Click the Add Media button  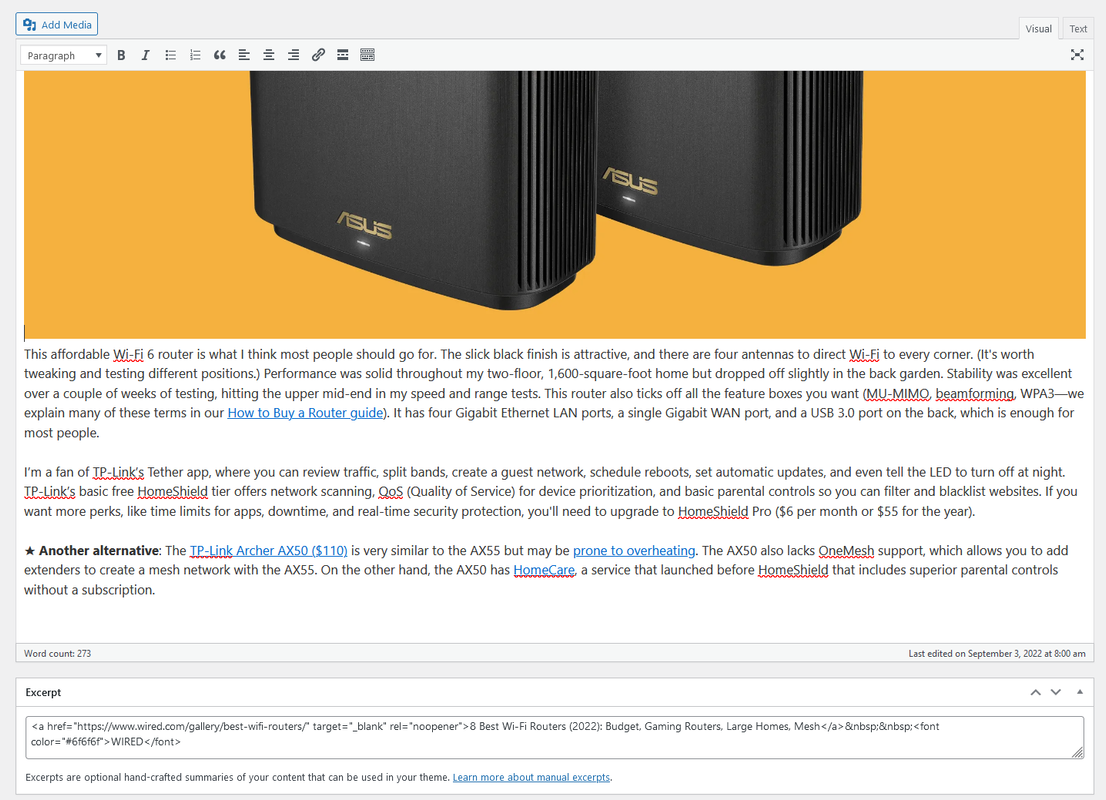(56, 24)
